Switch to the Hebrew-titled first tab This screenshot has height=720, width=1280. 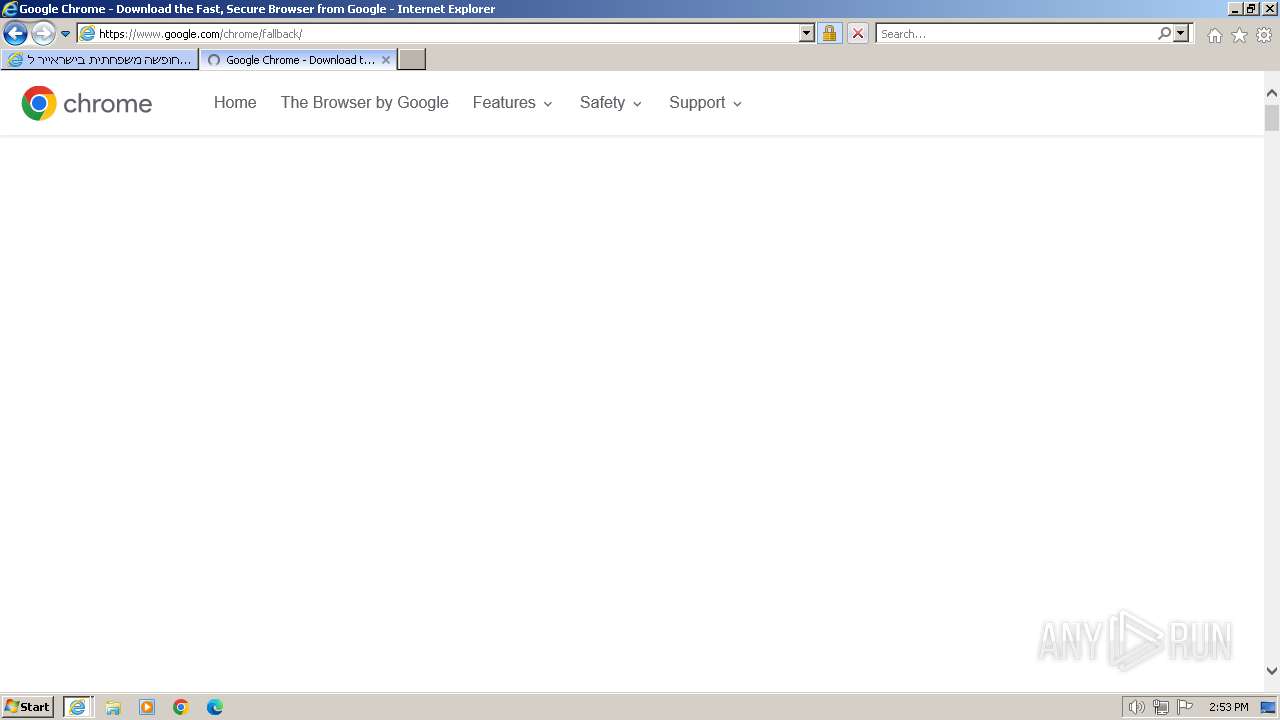tap(99, 60)
